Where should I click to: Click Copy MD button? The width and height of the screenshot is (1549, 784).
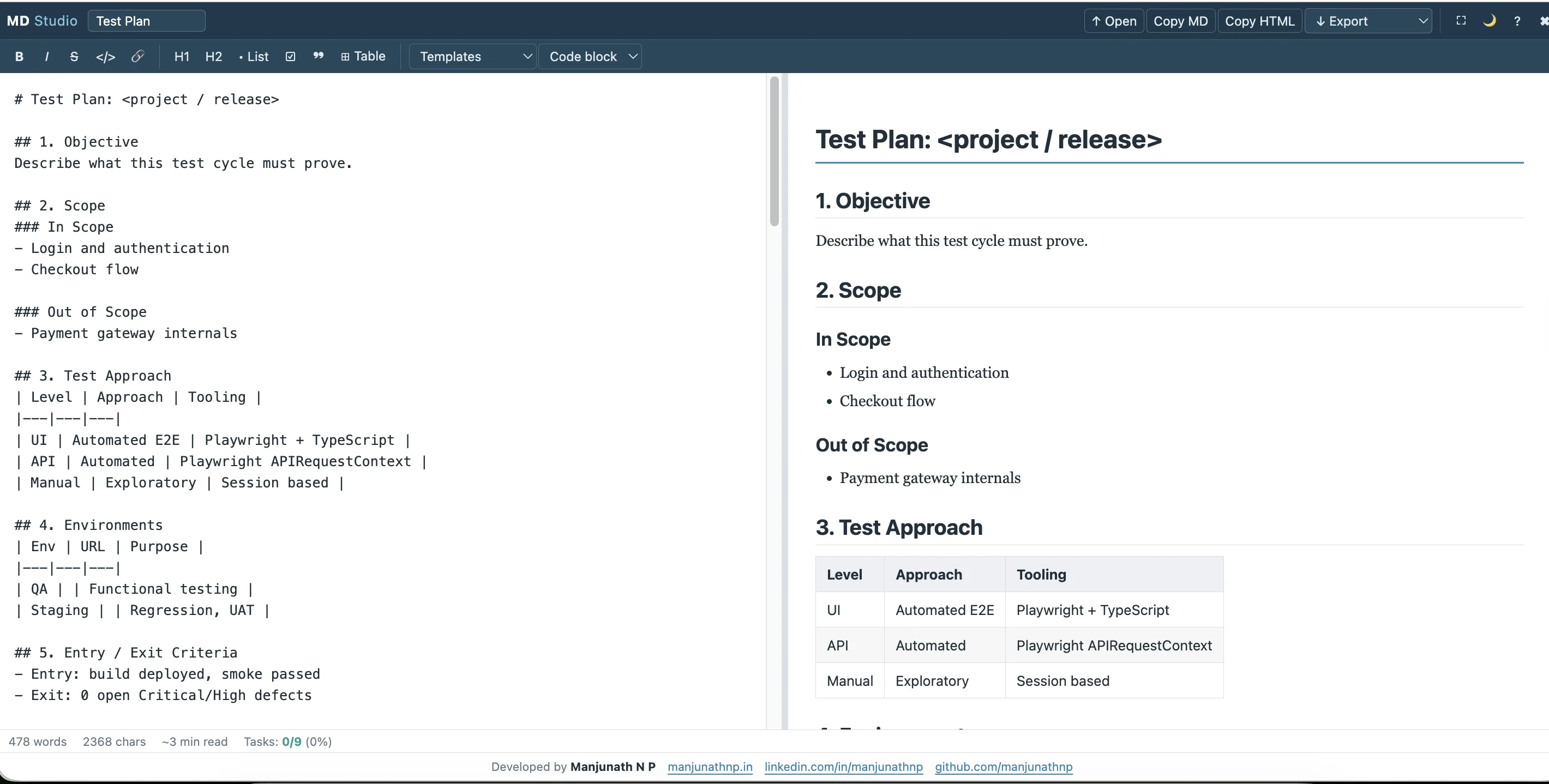point(1180,21)
